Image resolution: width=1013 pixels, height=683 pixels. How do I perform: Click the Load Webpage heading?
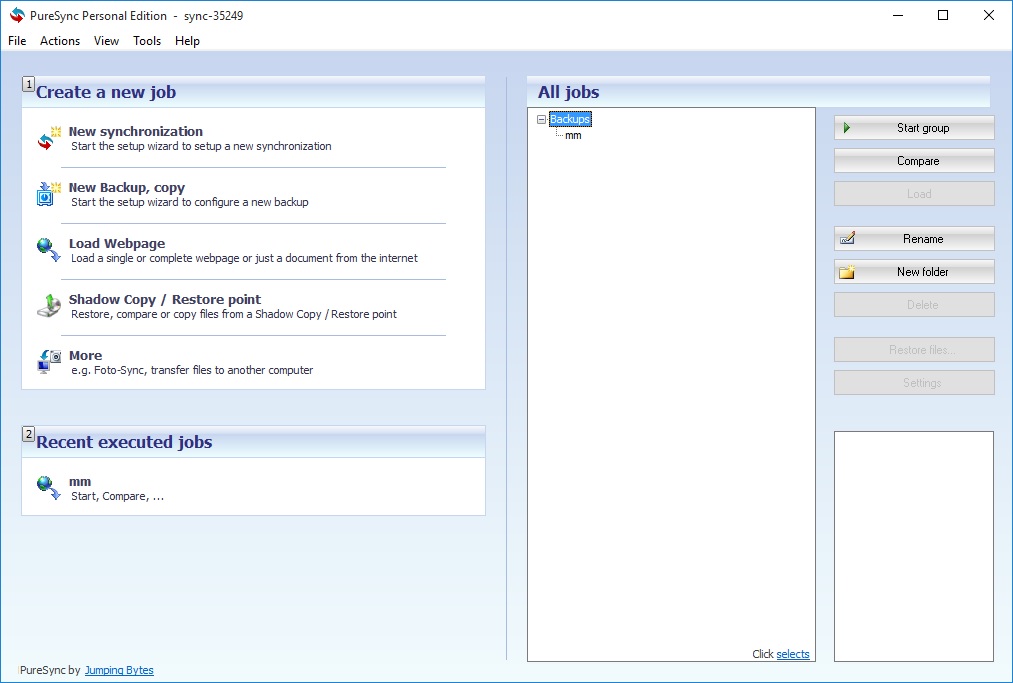[x=117, y=244]
